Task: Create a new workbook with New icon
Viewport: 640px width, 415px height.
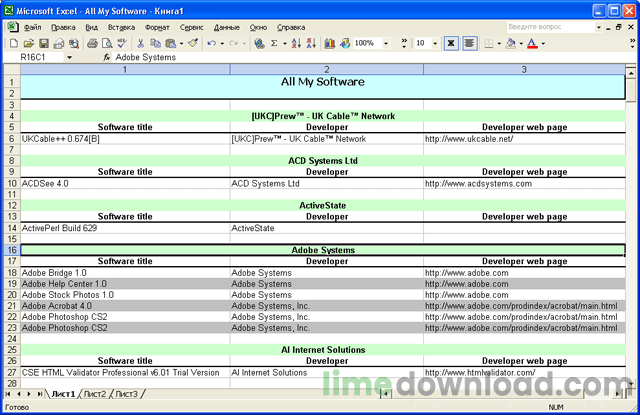Action: (x=13, y=43)
